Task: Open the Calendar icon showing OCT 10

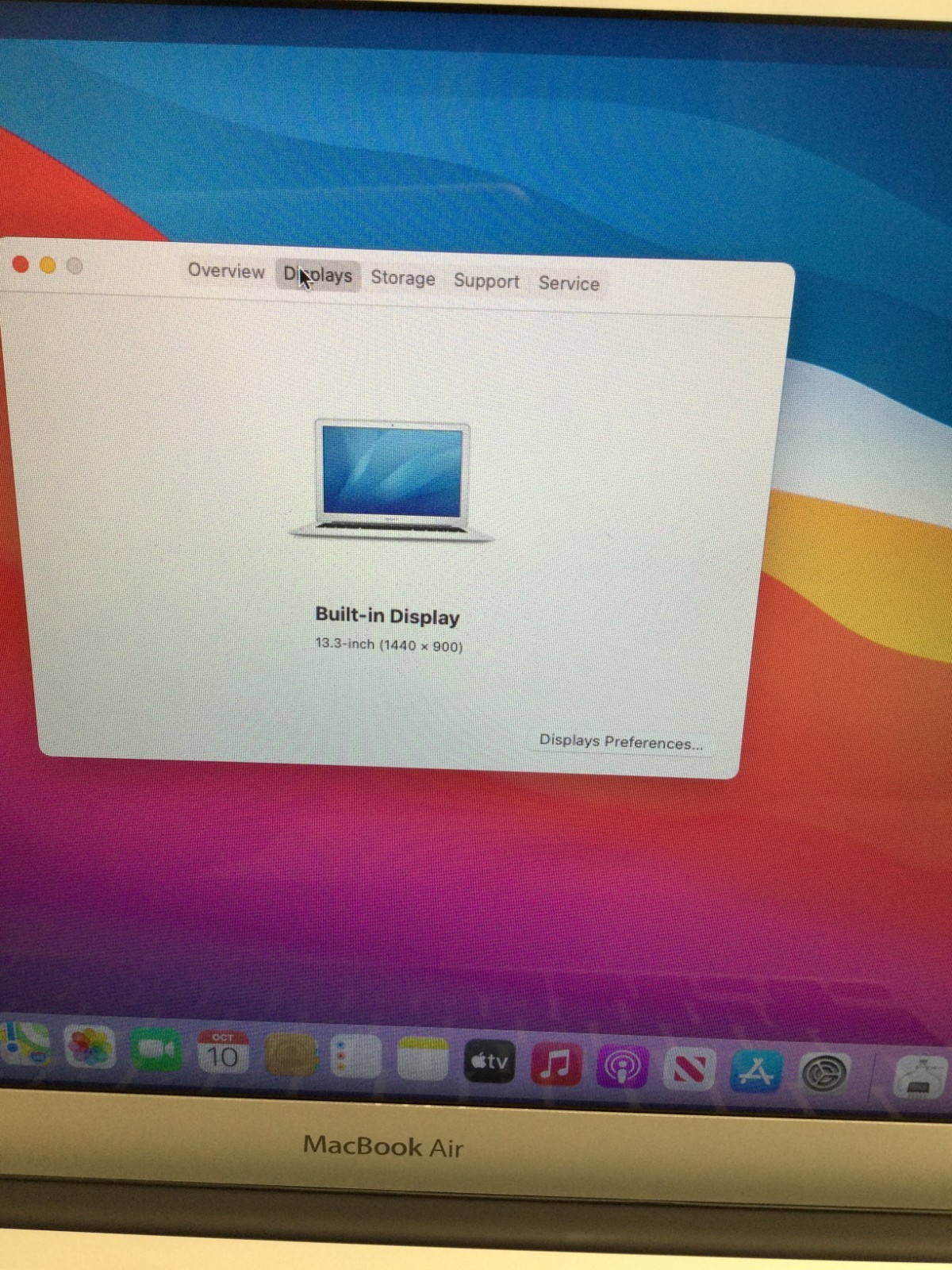Action: tap(223, 1052)
